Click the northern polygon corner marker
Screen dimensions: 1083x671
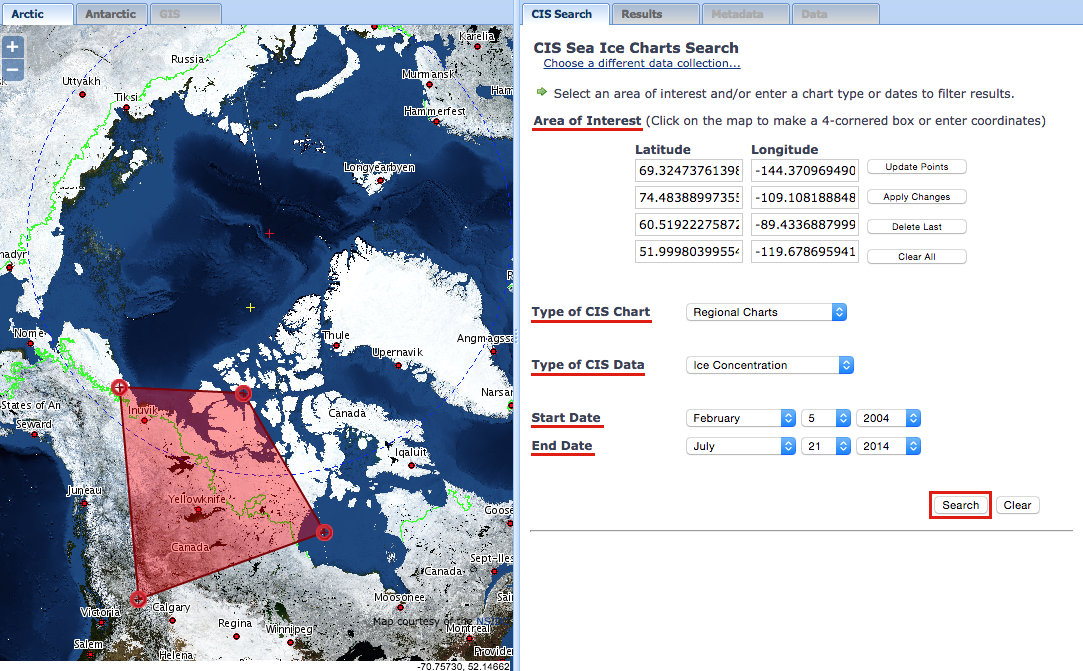click(x=243, y=393)
